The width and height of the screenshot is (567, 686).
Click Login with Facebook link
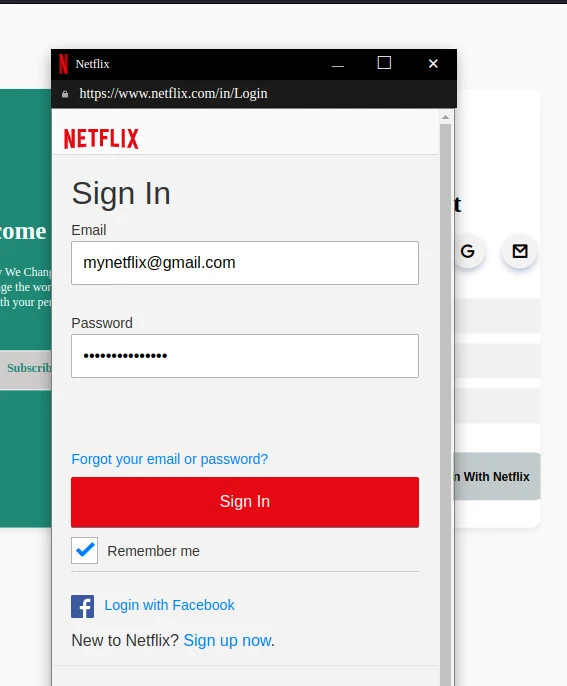(x=169, y=605)
